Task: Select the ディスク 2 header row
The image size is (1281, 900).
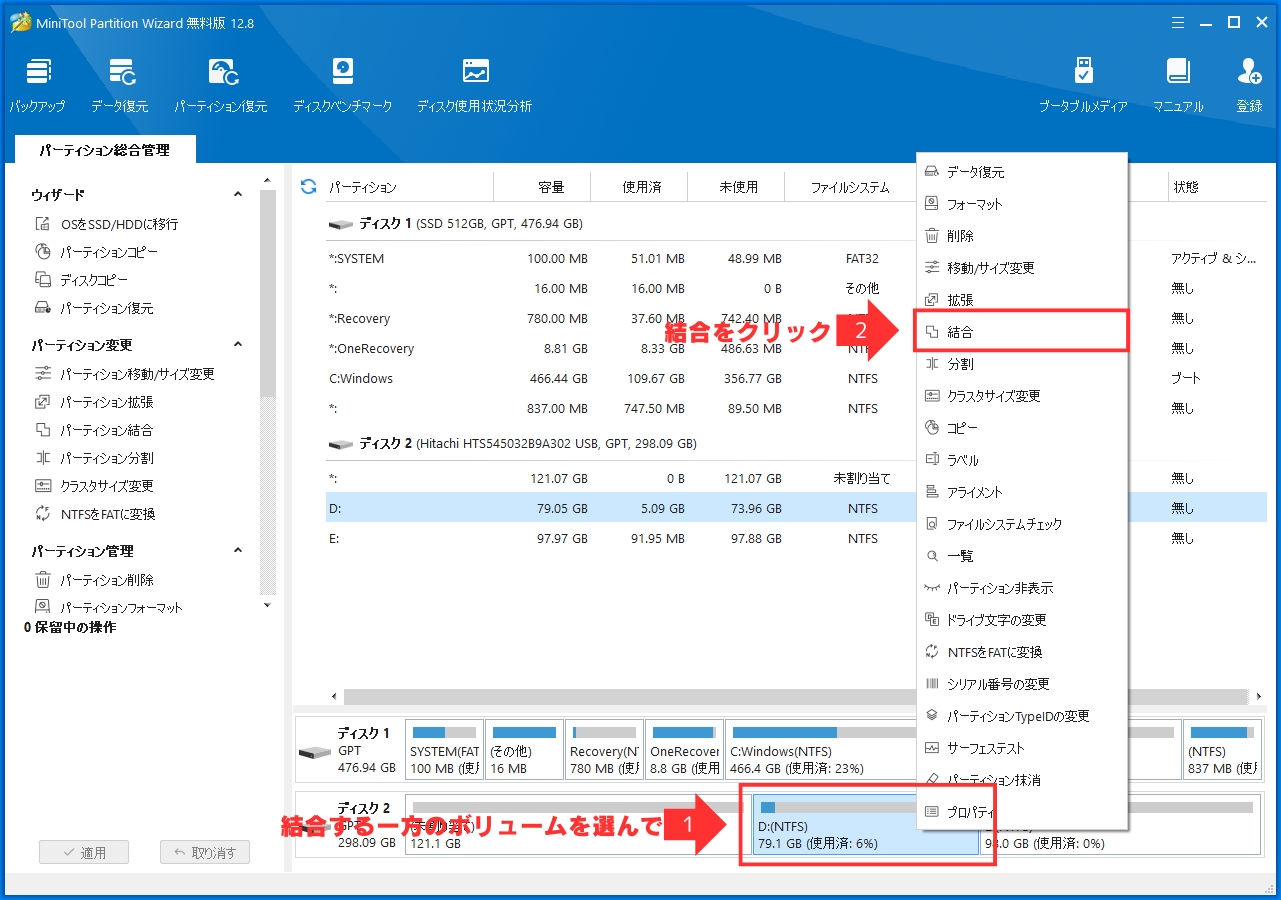Action: (620, 443)
